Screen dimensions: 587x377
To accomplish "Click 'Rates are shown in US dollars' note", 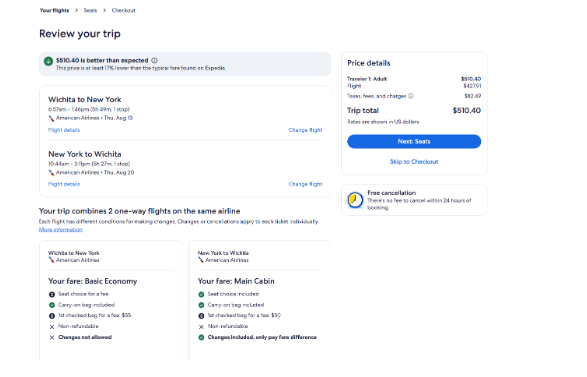I will (383, 122).
